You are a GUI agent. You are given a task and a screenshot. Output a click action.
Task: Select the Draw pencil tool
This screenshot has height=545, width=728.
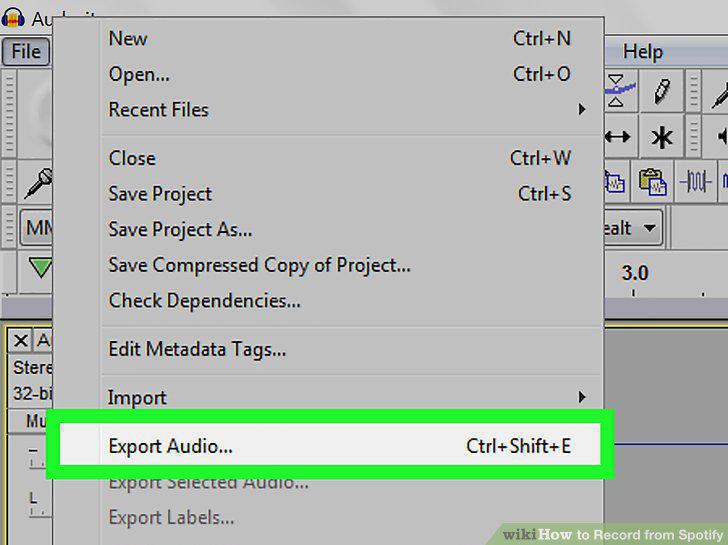[x=662, y=91]
